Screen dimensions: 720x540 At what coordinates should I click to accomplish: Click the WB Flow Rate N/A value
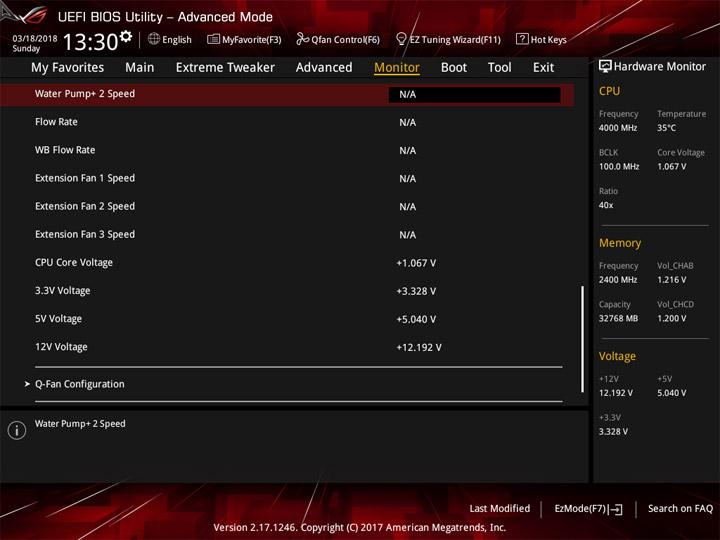407,151
